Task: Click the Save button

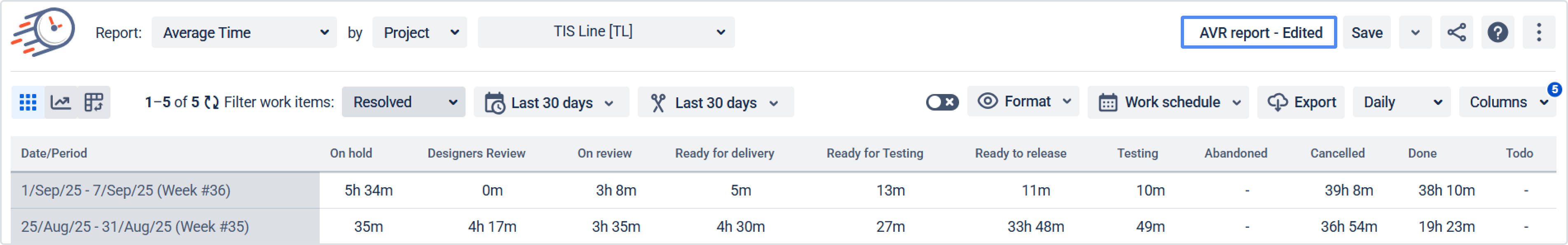Action: pos(1367,32)
